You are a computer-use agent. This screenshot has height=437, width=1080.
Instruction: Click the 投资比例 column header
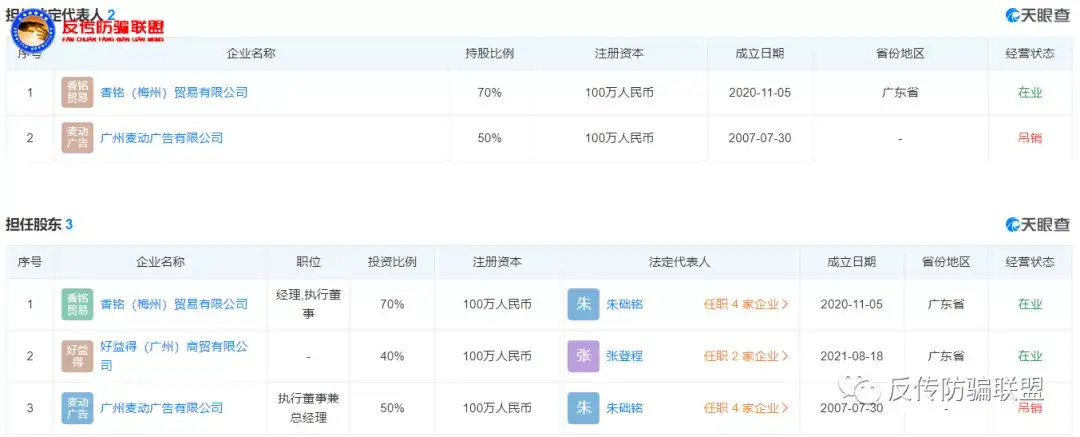(x=392, y=262)
